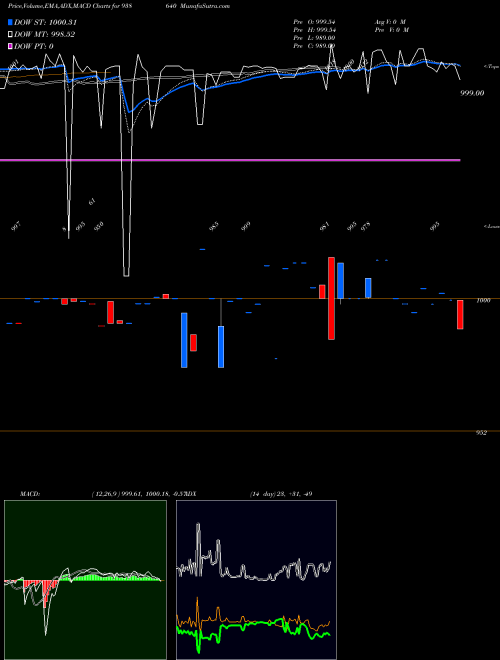
Task: Open the dark blue ADX indicator panel
Action: [256, 580]
